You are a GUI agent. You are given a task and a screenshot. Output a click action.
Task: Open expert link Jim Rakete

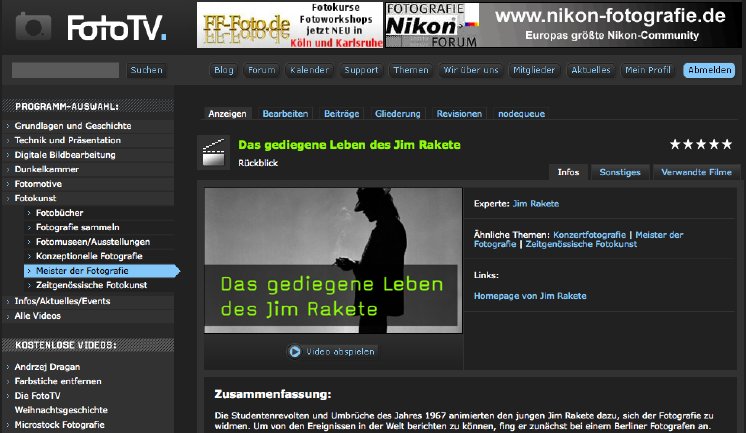tap(536, 204)
